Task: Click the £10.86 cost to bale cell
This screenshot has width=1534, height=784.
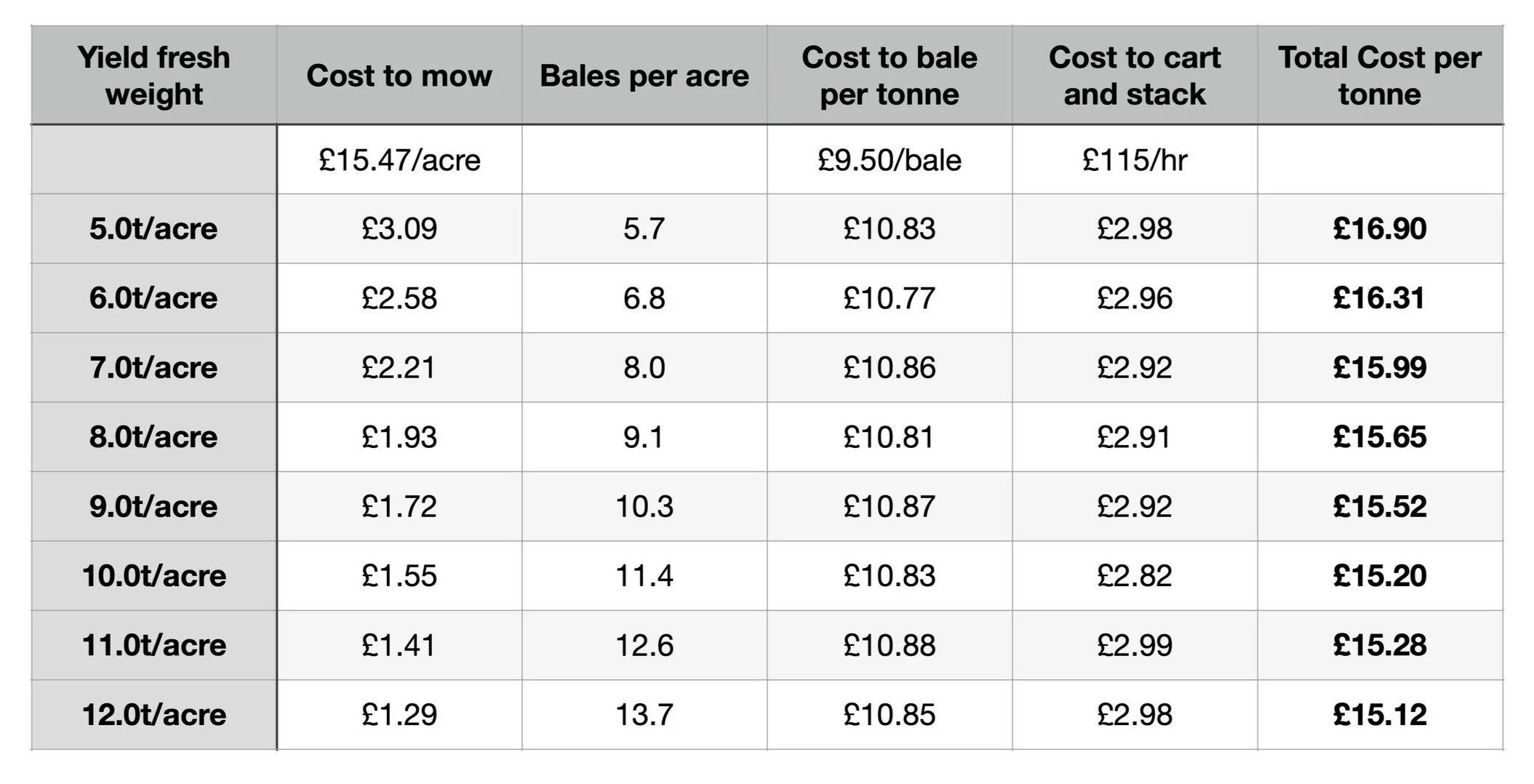Action: tap(889, 368)
